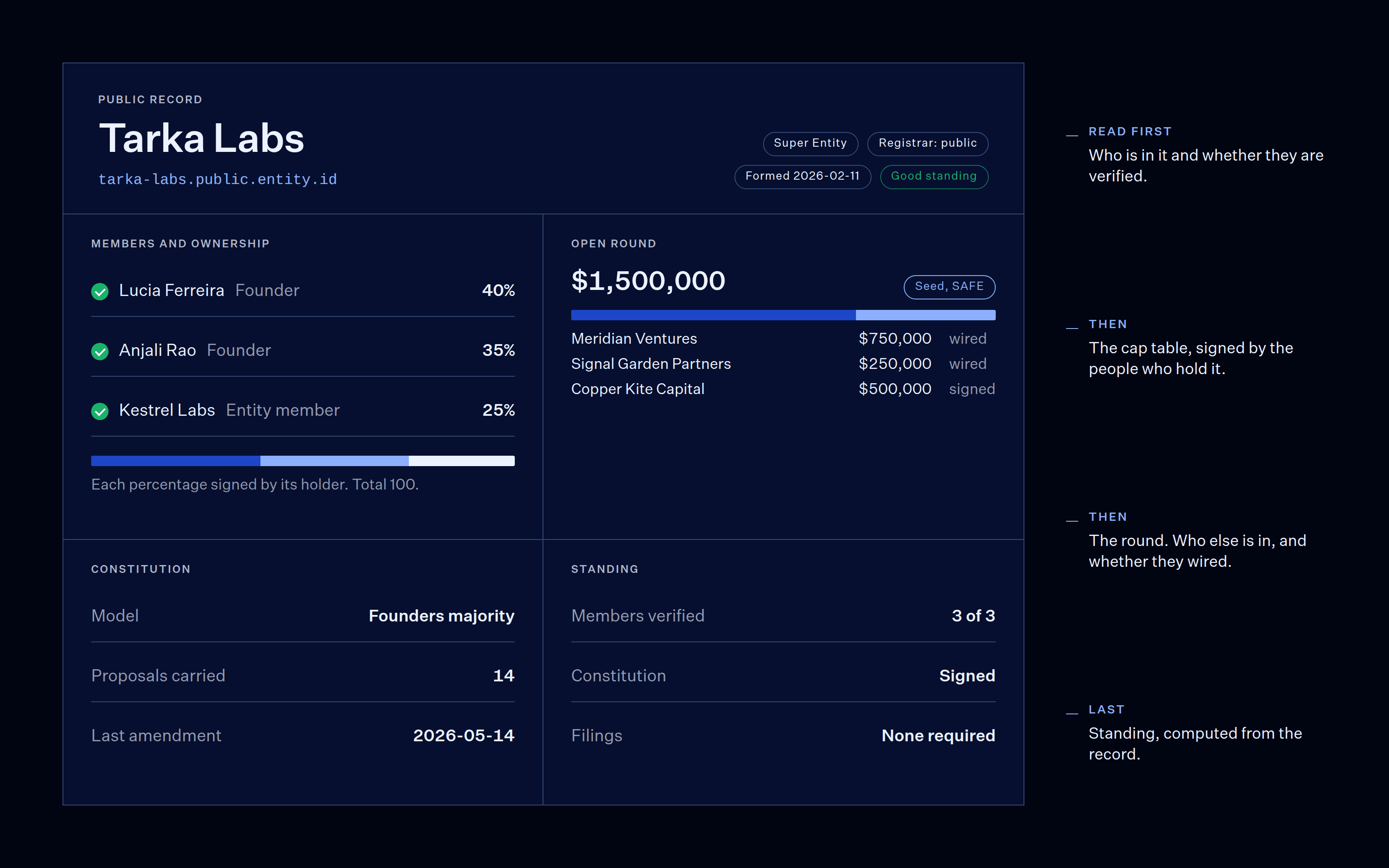Click the Last annotation heading
The width and height of the screenshot is (1389, 868).
[x=1106, y=710]
